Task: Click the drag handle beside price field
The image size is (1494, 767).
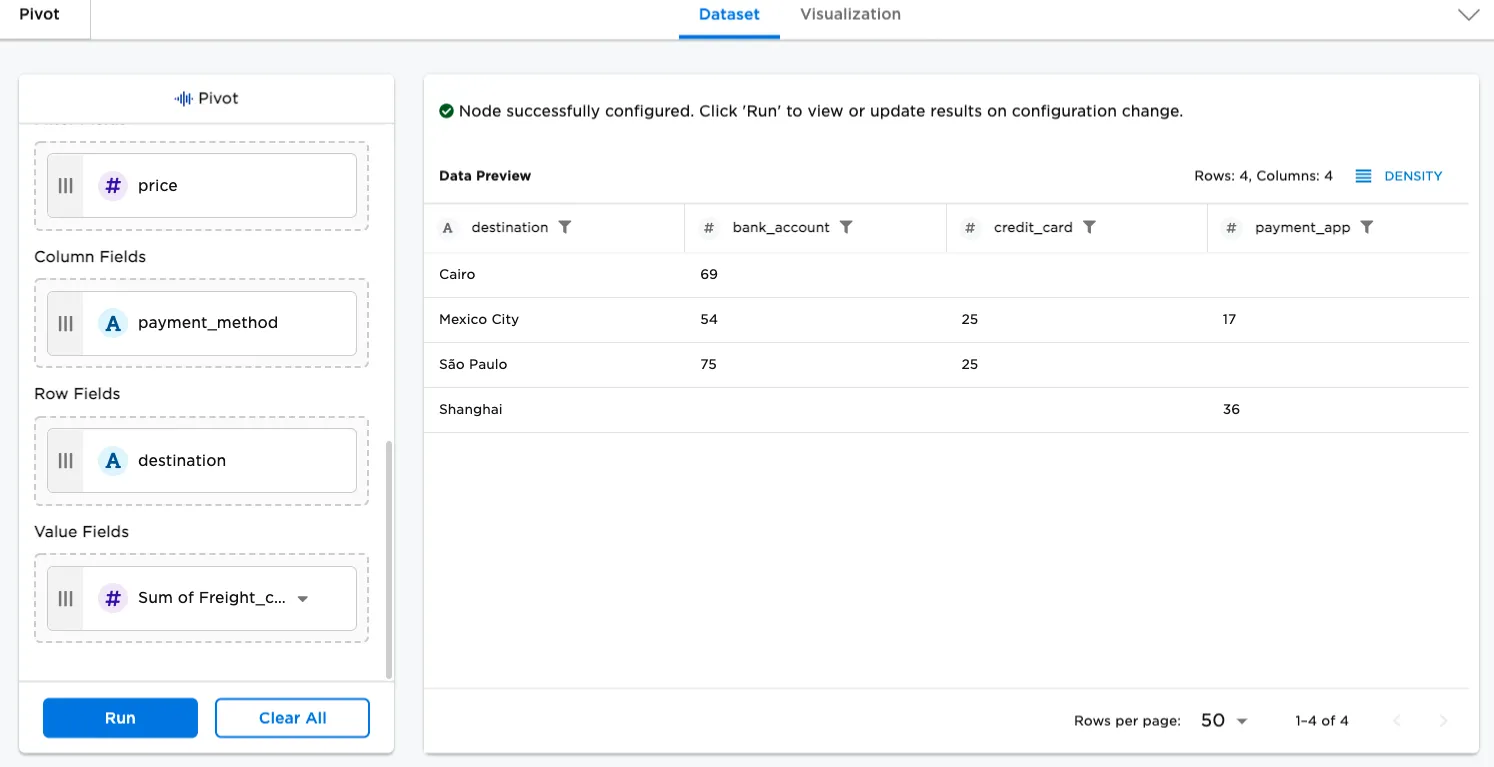Action: [66, 185]
